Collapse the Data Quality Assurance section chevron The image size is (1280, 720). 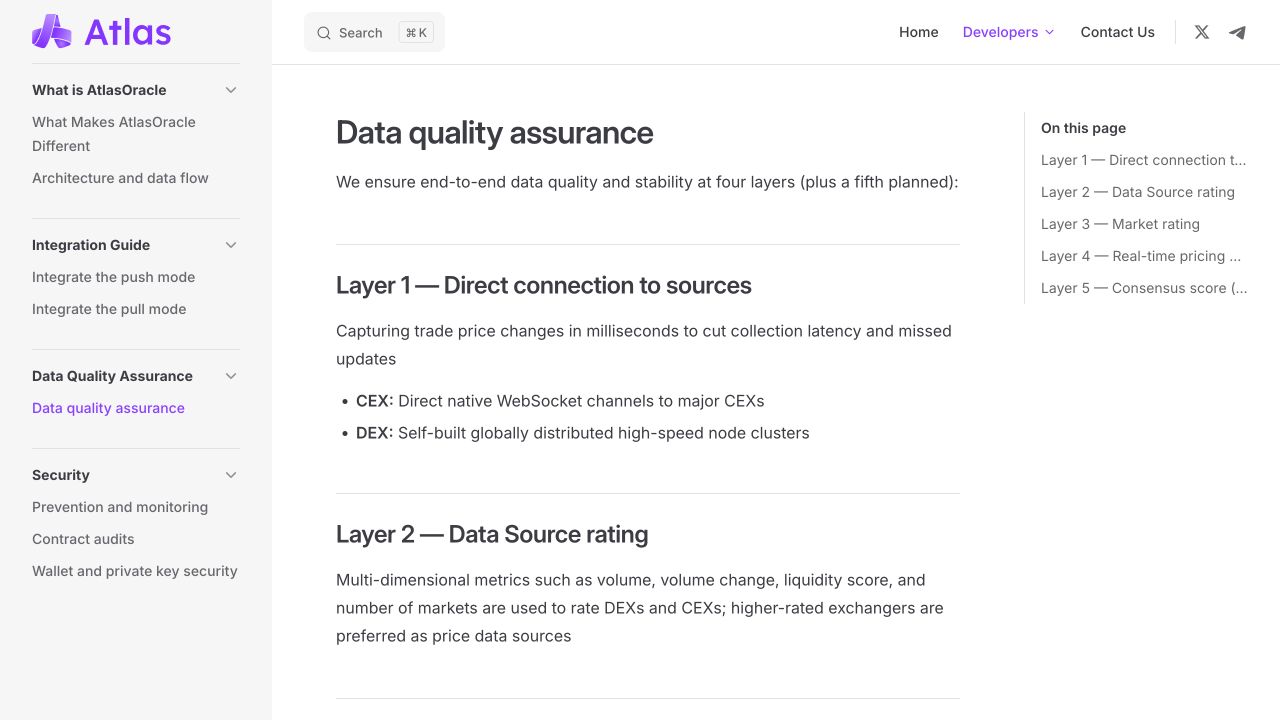coord(231,376)
